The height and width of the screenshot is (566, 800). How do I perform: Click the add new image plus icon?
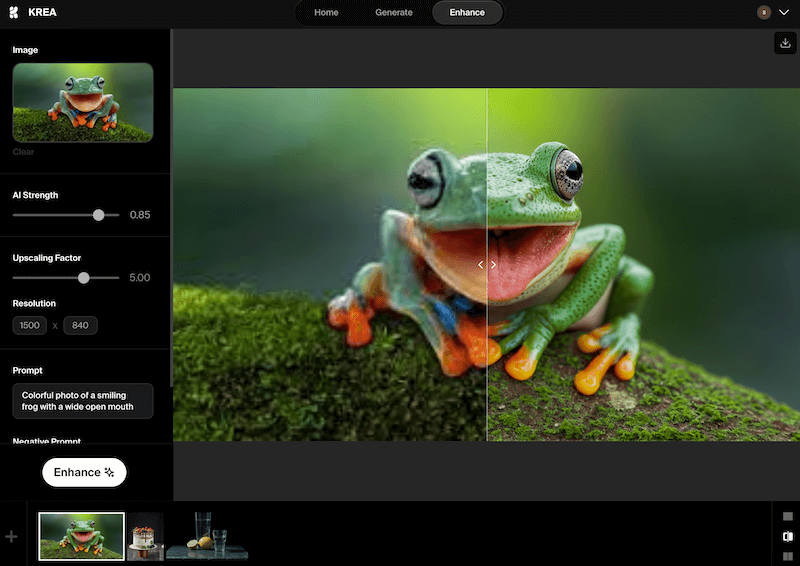coord(12,537)
